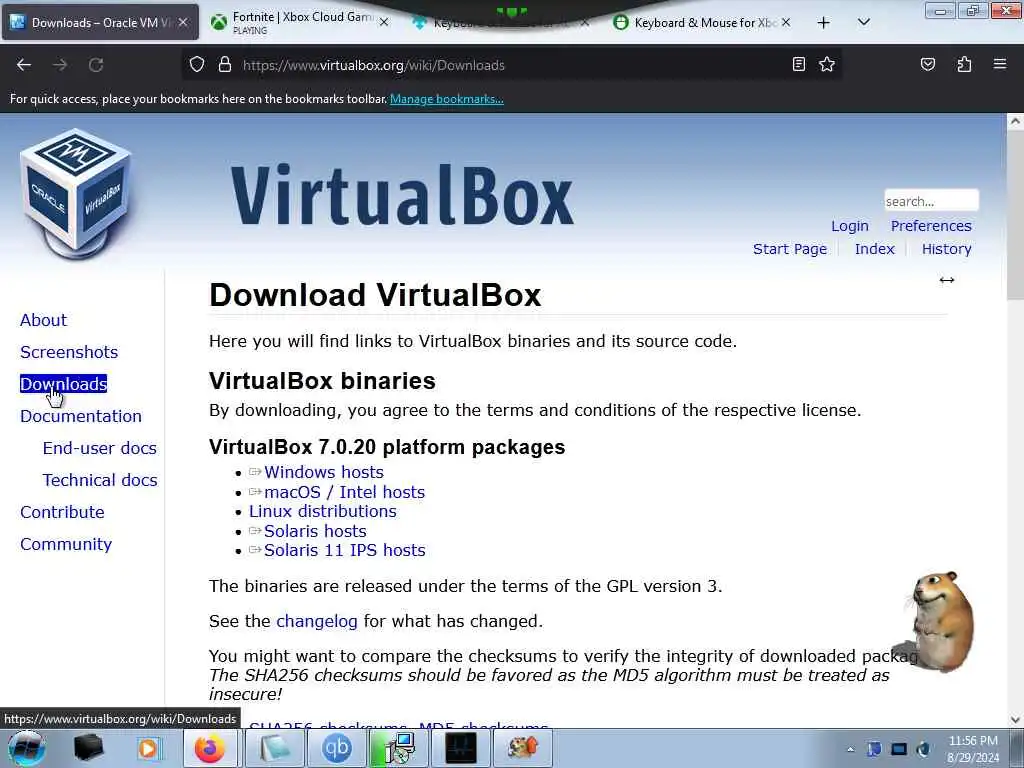Click the vertical scrollbar thumb

pos(1015,214)
